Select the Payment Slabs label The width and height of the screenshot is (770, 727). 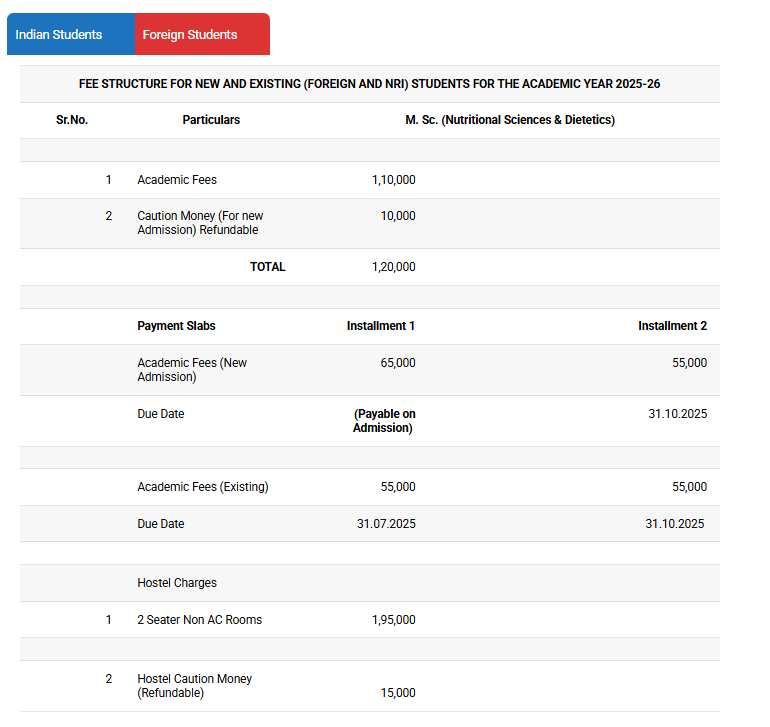coord(176,326)
